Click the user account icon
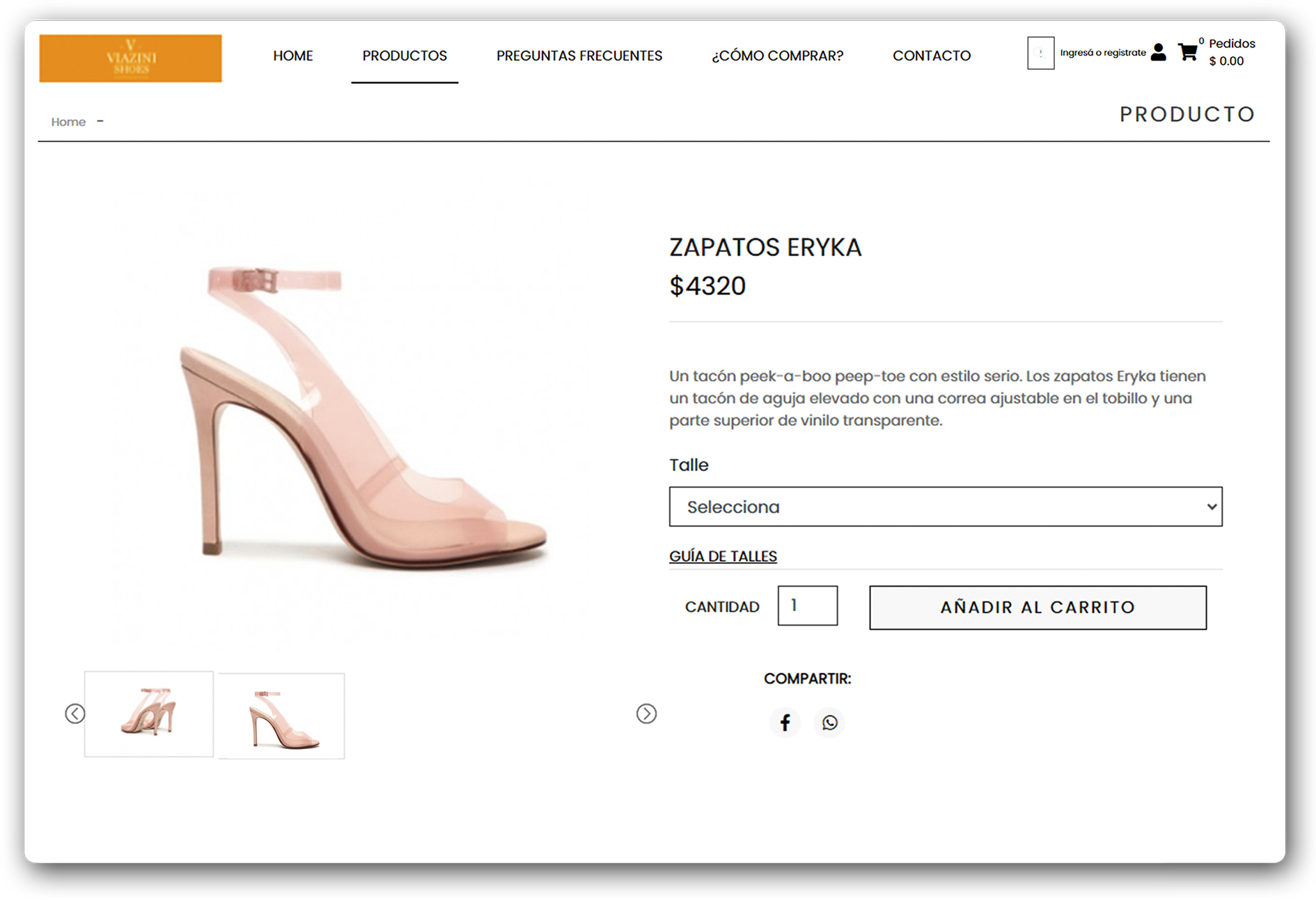The height and width of the screenshot is (900, 1316). pyautogui.click(x=1158, y=52)
